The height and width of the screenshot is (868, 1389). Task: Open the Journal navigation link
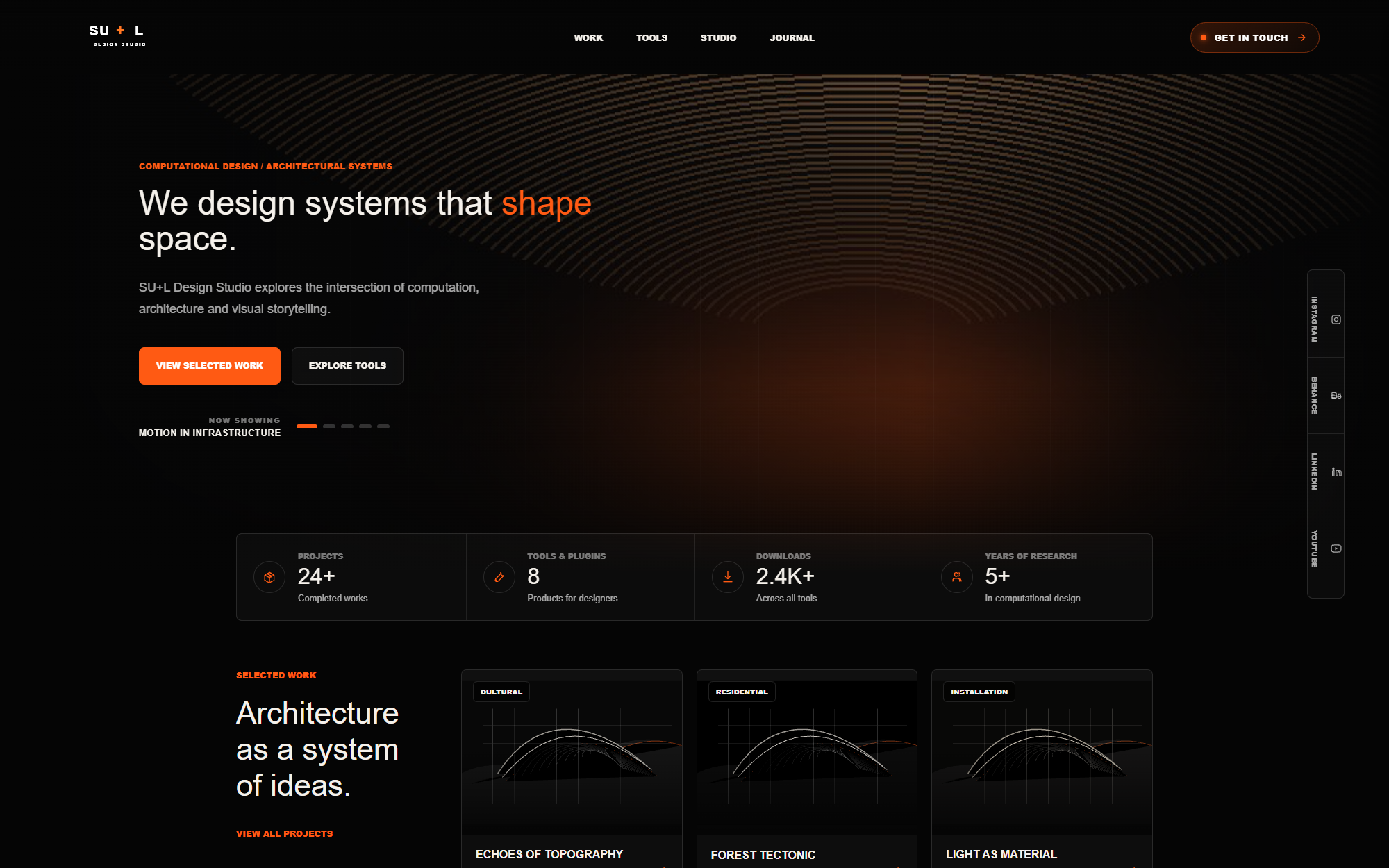[x=792, y=37]
